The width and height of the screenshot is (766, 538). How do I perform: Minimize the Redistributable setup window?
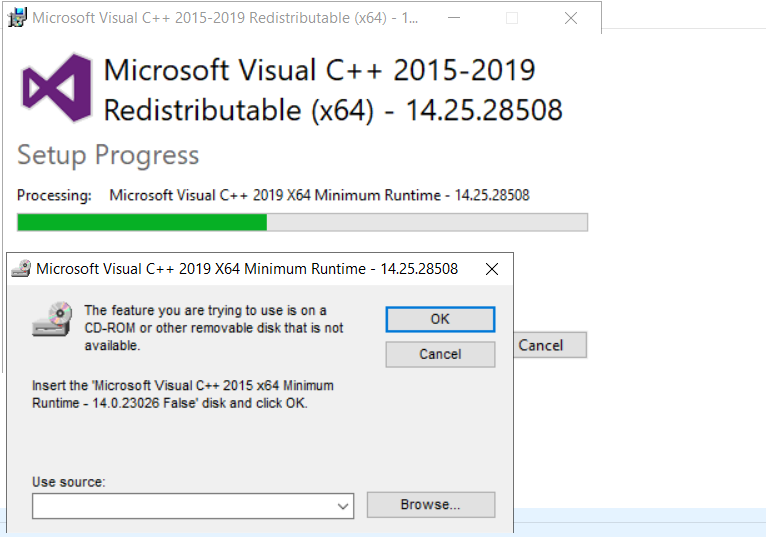point(454,18)
